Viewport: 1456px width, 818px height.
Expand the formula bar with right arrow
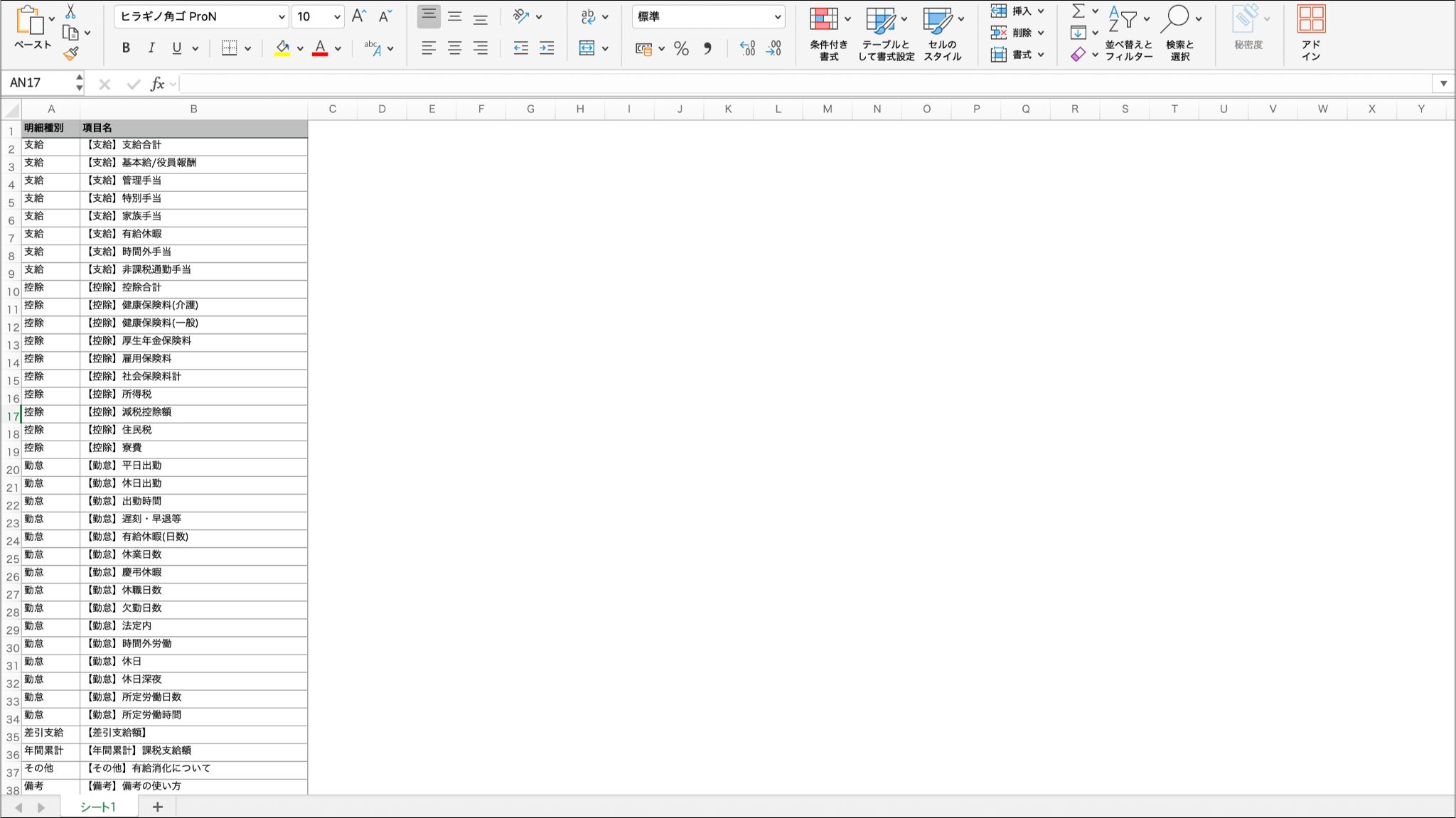pyautogui.click(x=1443, y=83)
